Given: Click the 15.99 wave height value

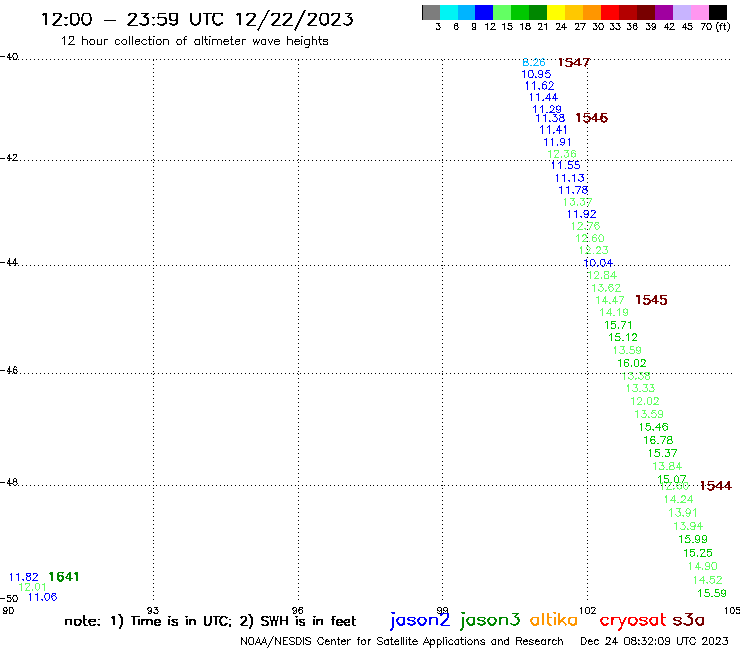Looking at the screenshot, I should coord(693,539).
